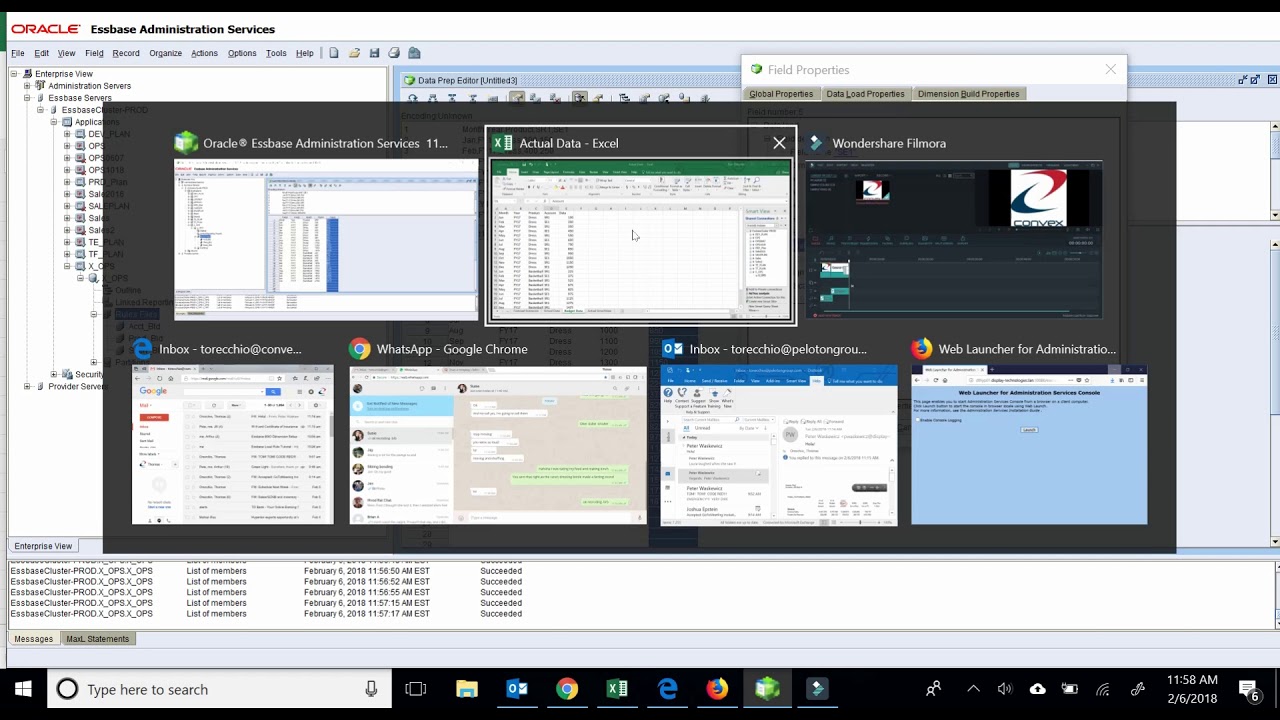The height and width of the screenshot is (720, 1280).
Task: Click the Open folder toolbar icon
Action: click(x=354, y=53)
